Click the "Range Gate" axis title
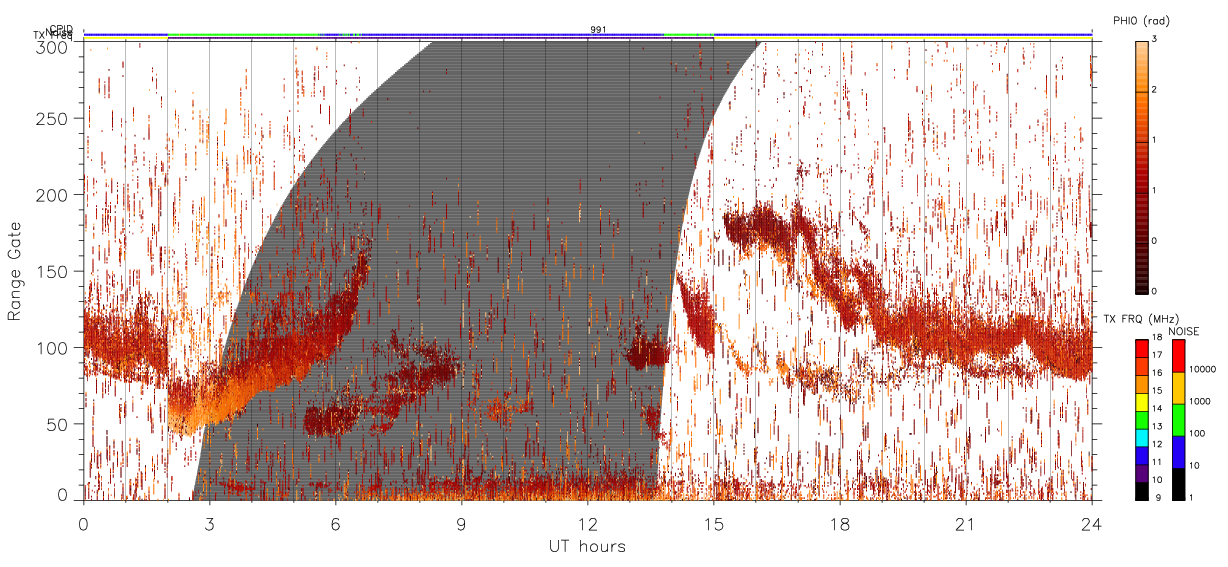 click(15, 271)
